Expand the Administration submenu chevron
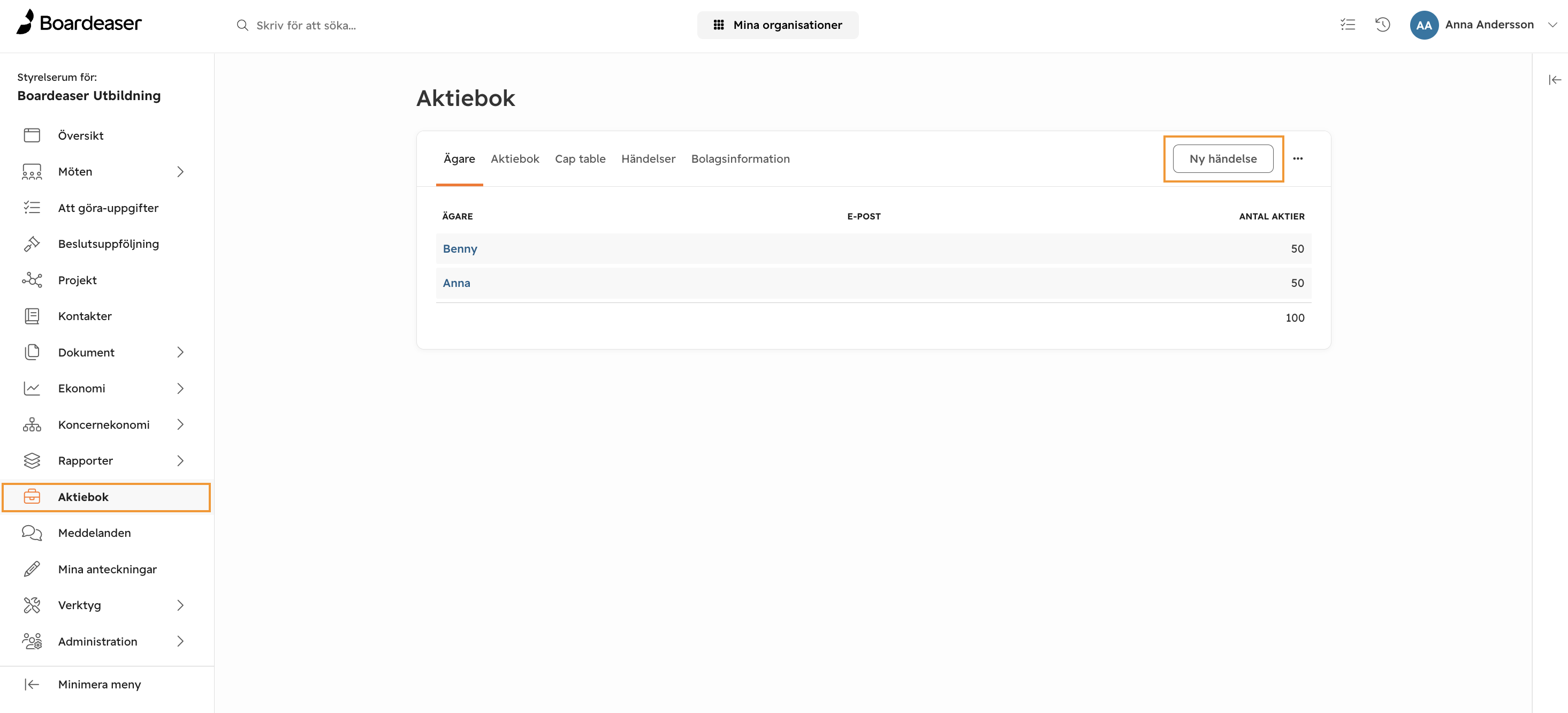 click(x=180, y=641)
